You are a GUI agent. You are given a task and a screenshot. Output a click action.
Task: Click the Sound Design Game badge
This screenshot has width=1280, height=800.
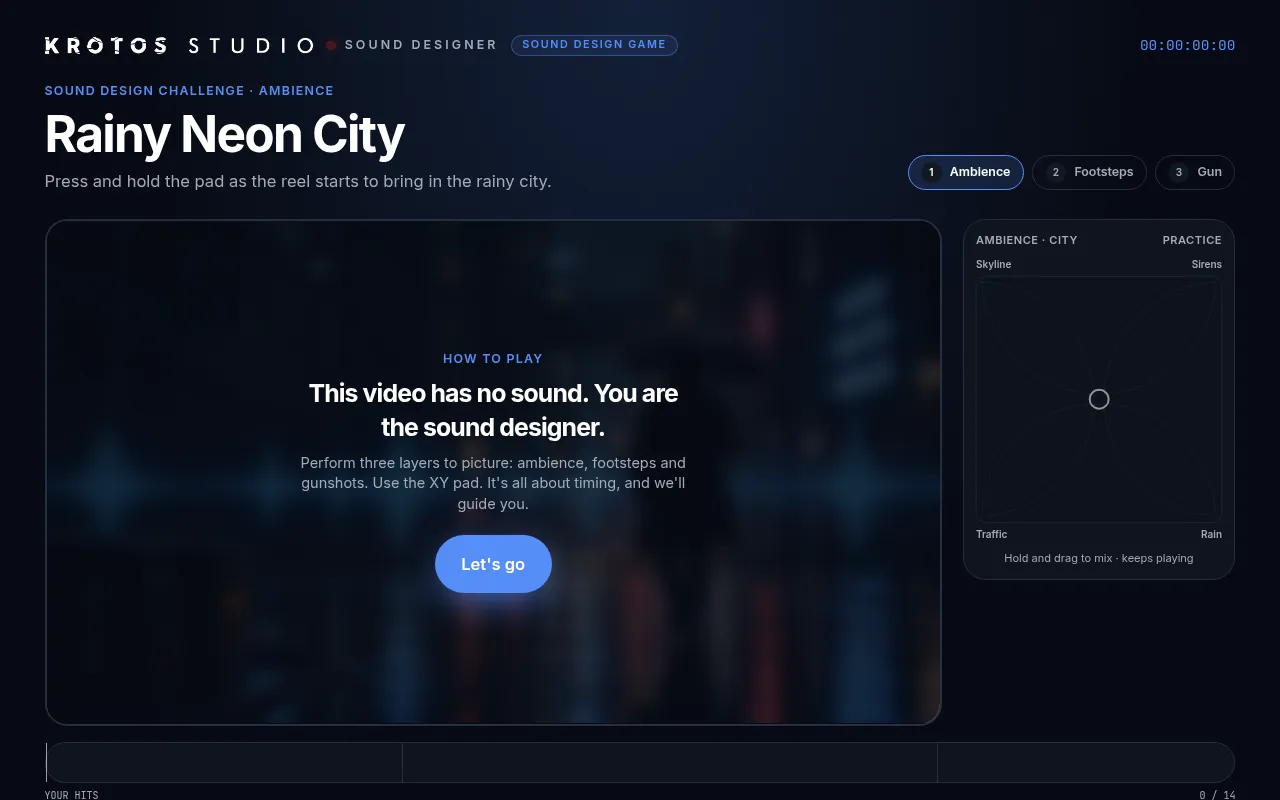[x=594, y=45]
